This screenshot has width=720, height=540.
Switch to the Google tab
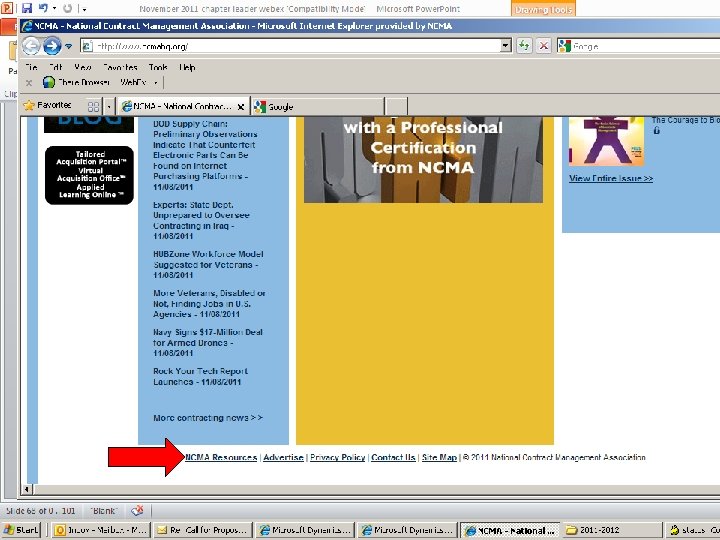(x=318, y=107)
